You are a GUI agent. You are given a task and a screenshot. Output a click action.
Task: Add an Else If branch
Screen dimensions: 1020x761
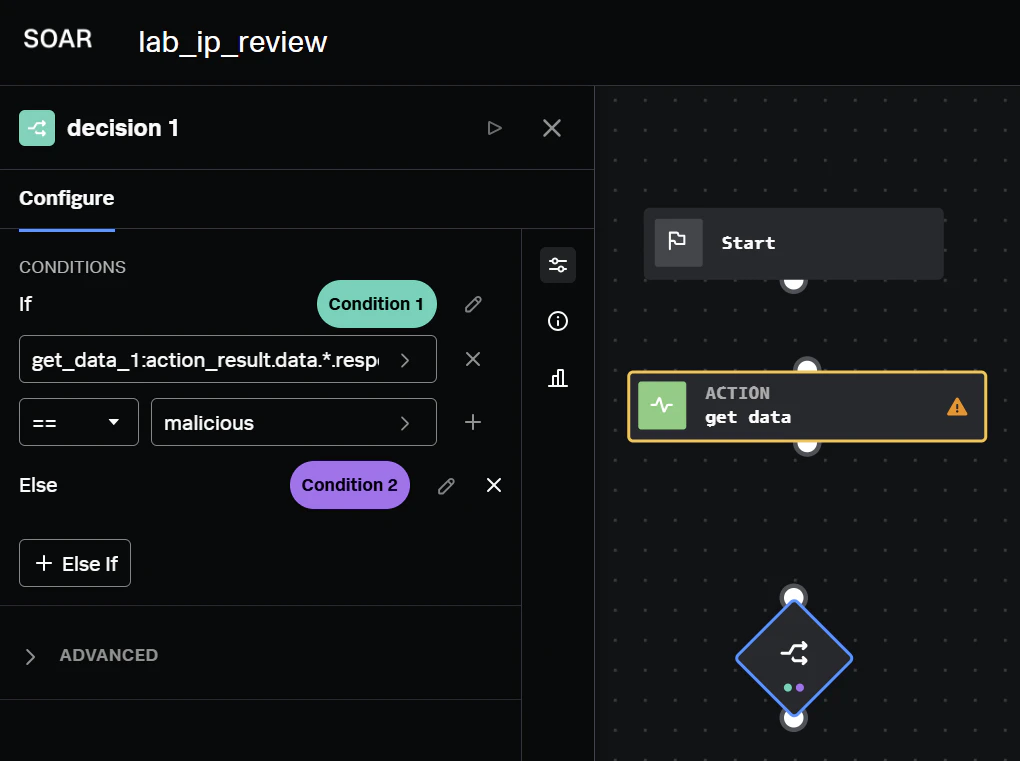tap(75, 563)
